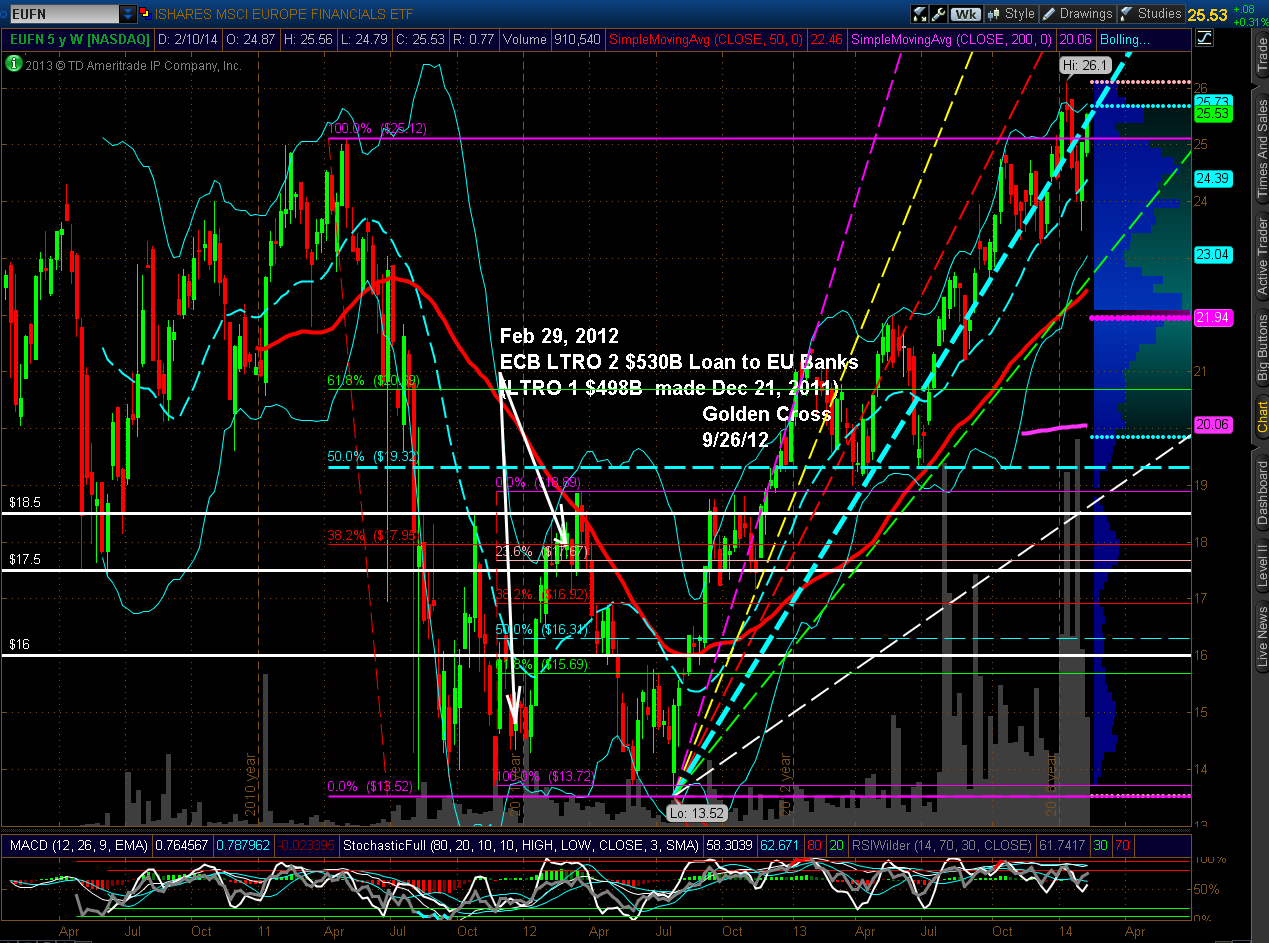This screenshot has height=943, width=1269.
Task: Open the Big Buttons tab
Action: click(x=1260, y=347)
